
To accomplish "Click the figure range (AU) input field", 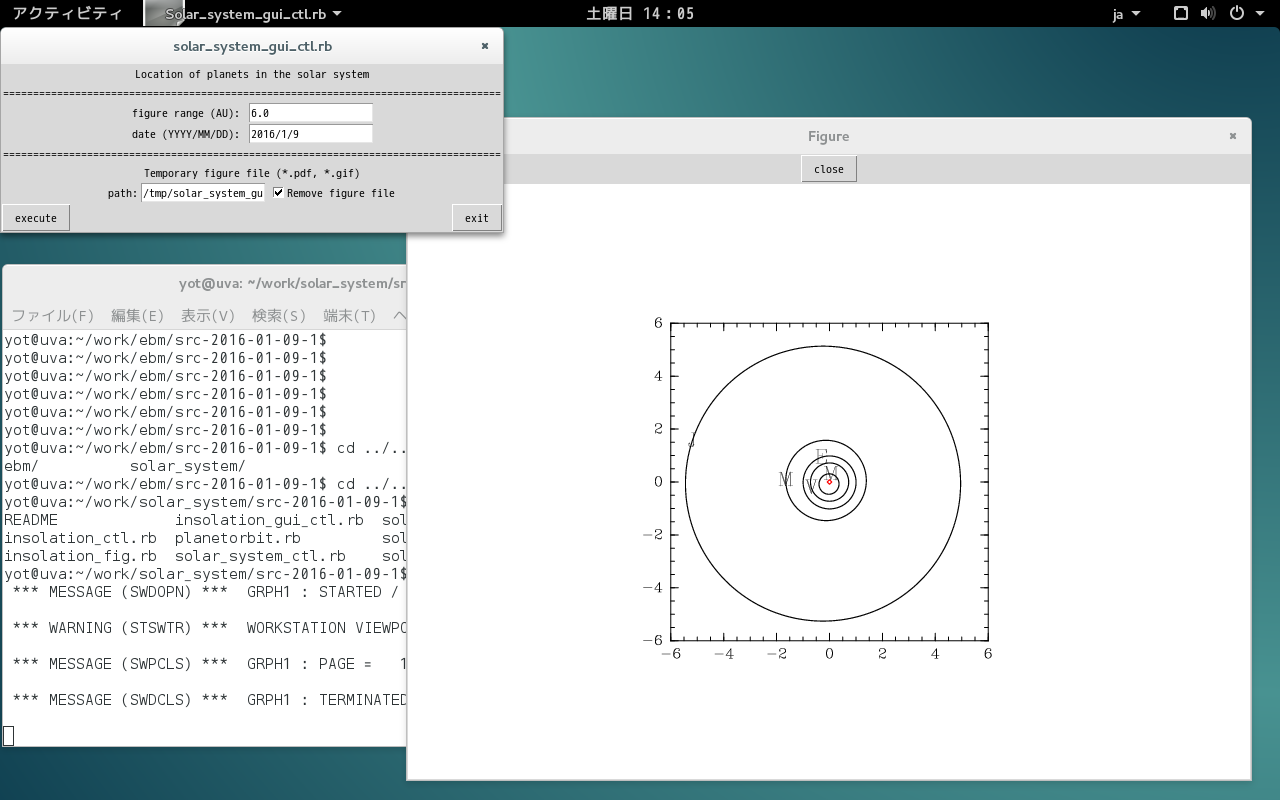I will tap(310, 113).
